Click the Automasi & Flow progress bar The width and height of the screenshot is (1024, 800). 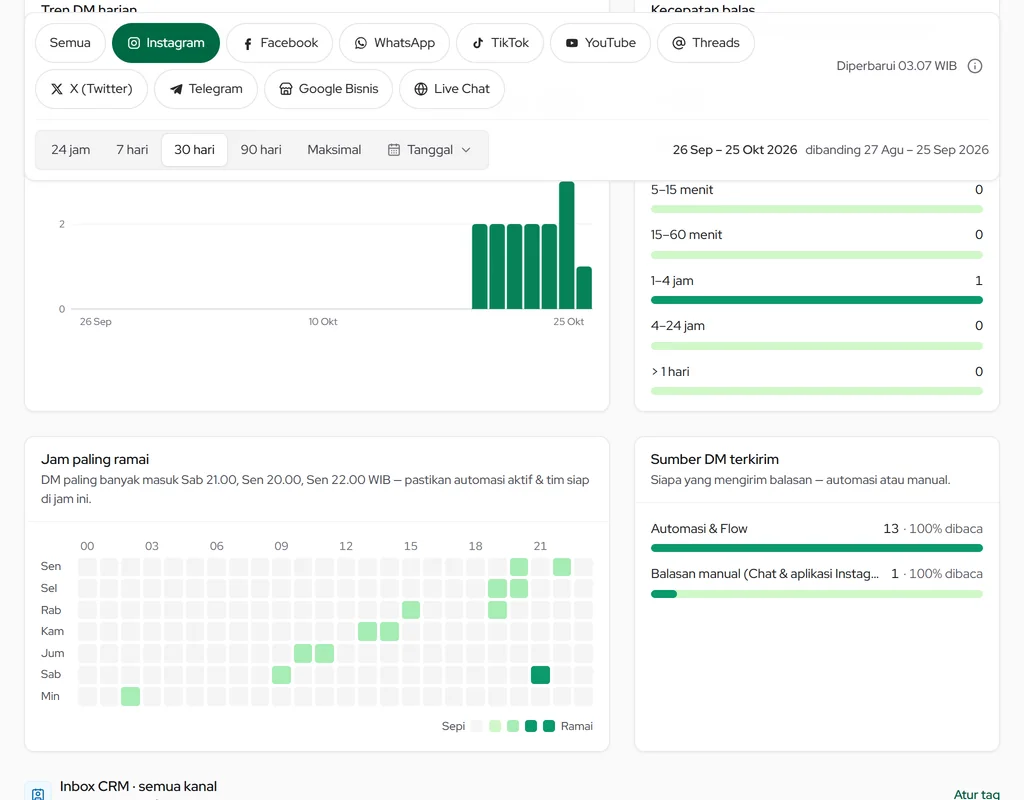(816, 549)
